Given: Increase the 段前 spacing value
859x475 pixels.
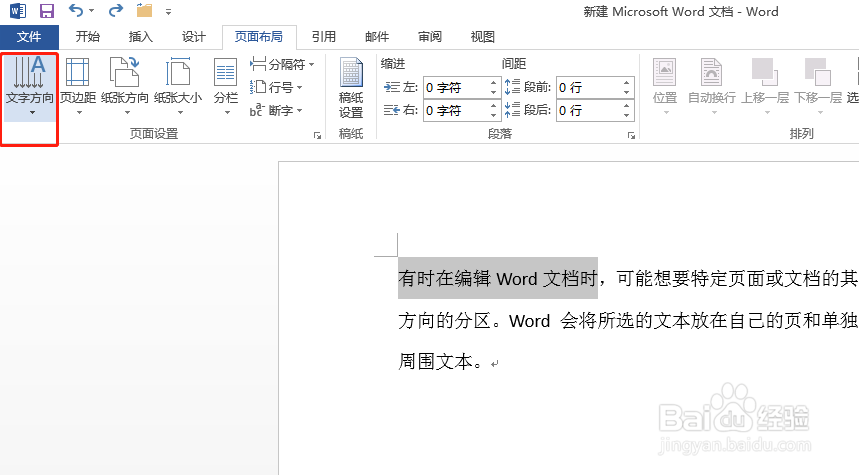Looking at the screenshot, I should 627,83.
